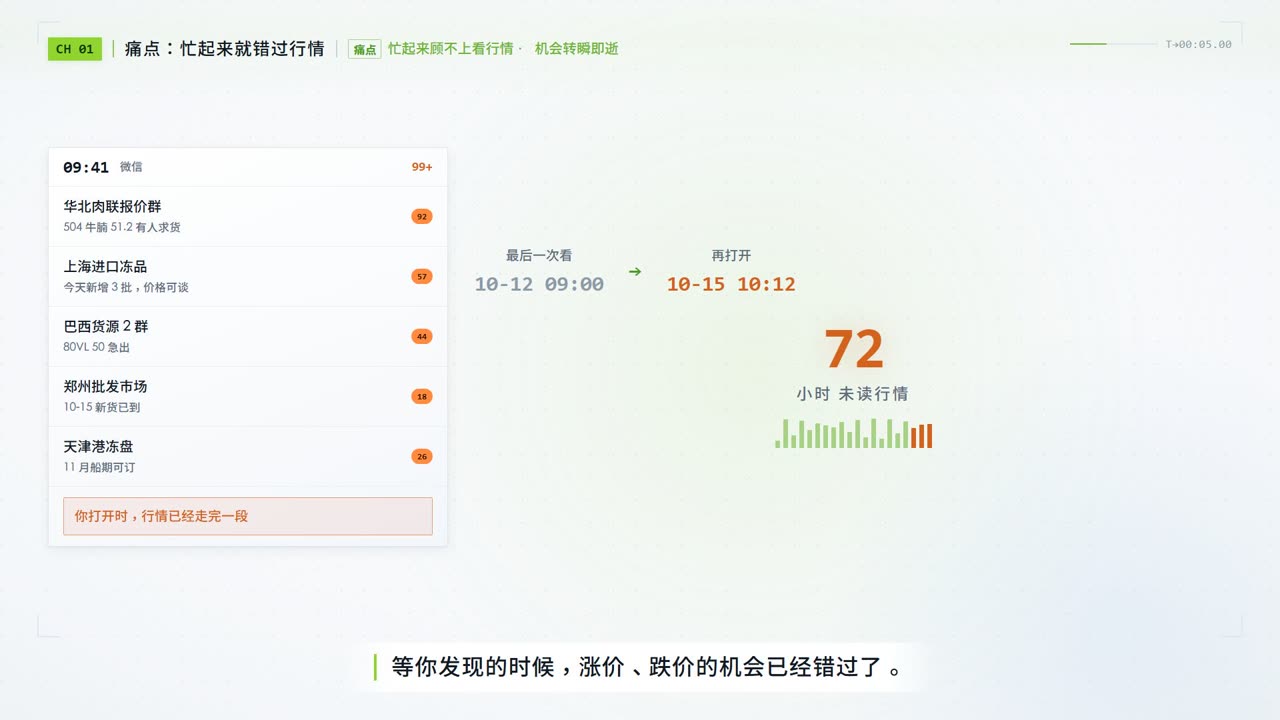The width and height of the screenshot is (1280, 720).
Task: Click the text "忙起来顾不上看行情"
Action: point(451,49)
